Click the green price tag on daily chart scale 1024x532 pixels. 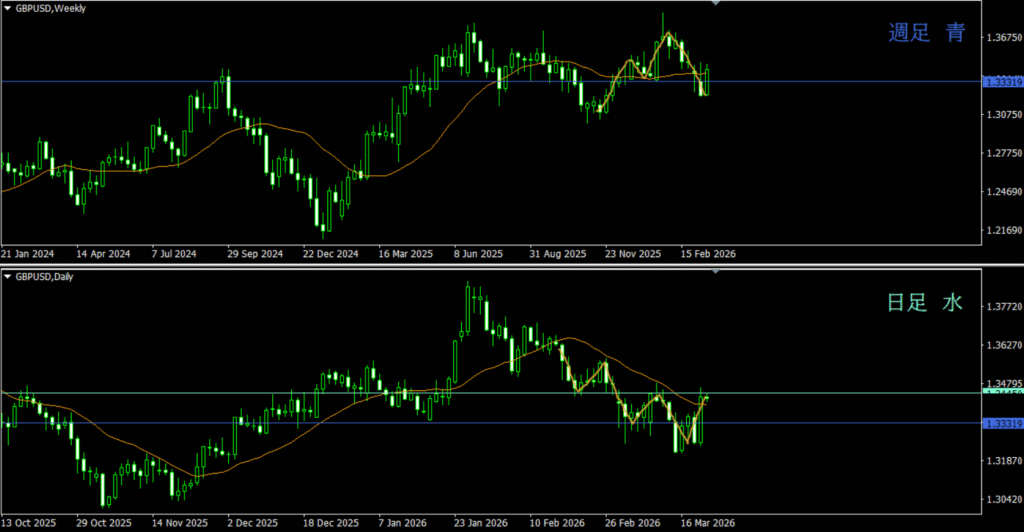1002,393
